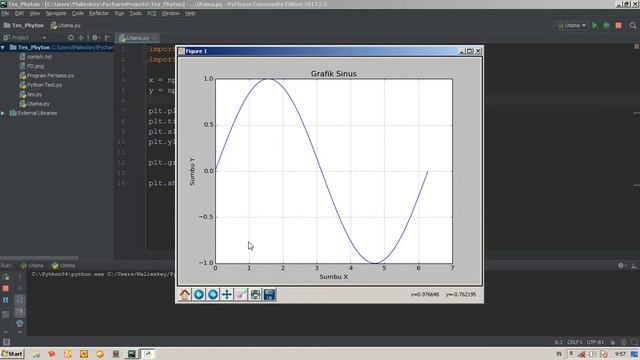Open the Tools menu
Screen dimensions: 640x360
(x=136, y=13)
